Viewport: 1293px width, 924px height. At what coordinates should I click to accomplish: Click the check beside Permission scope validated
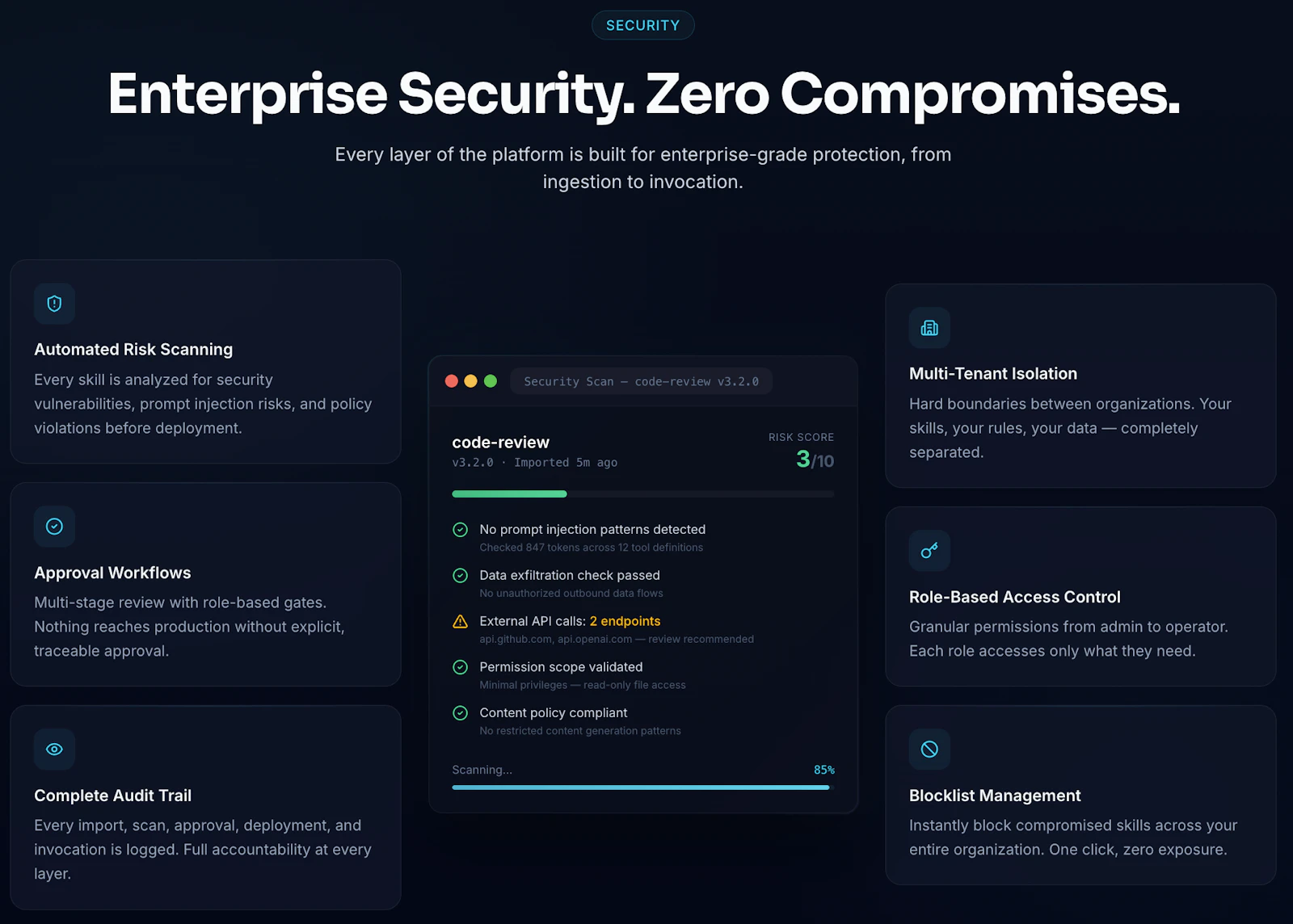click(460, 667)
